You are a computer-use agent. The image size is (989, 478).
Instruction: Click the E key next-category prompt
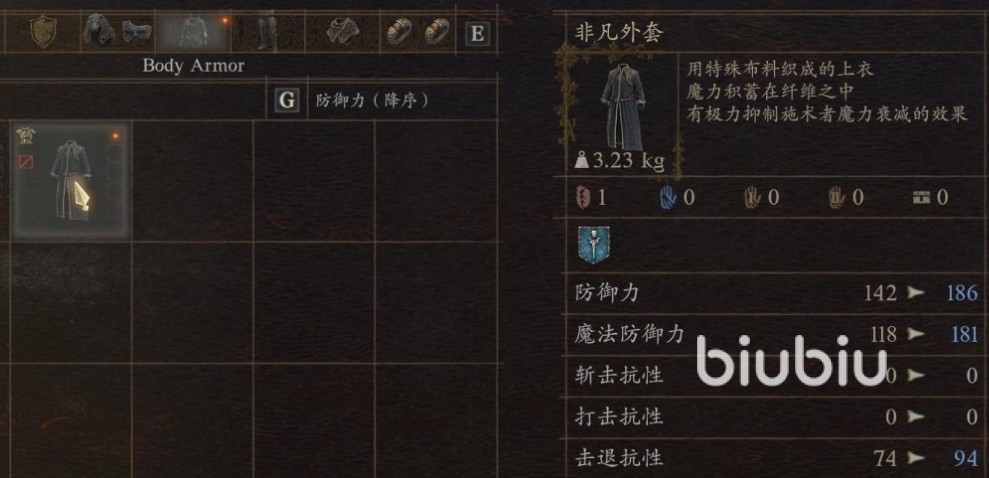click(x=477, y=33)
